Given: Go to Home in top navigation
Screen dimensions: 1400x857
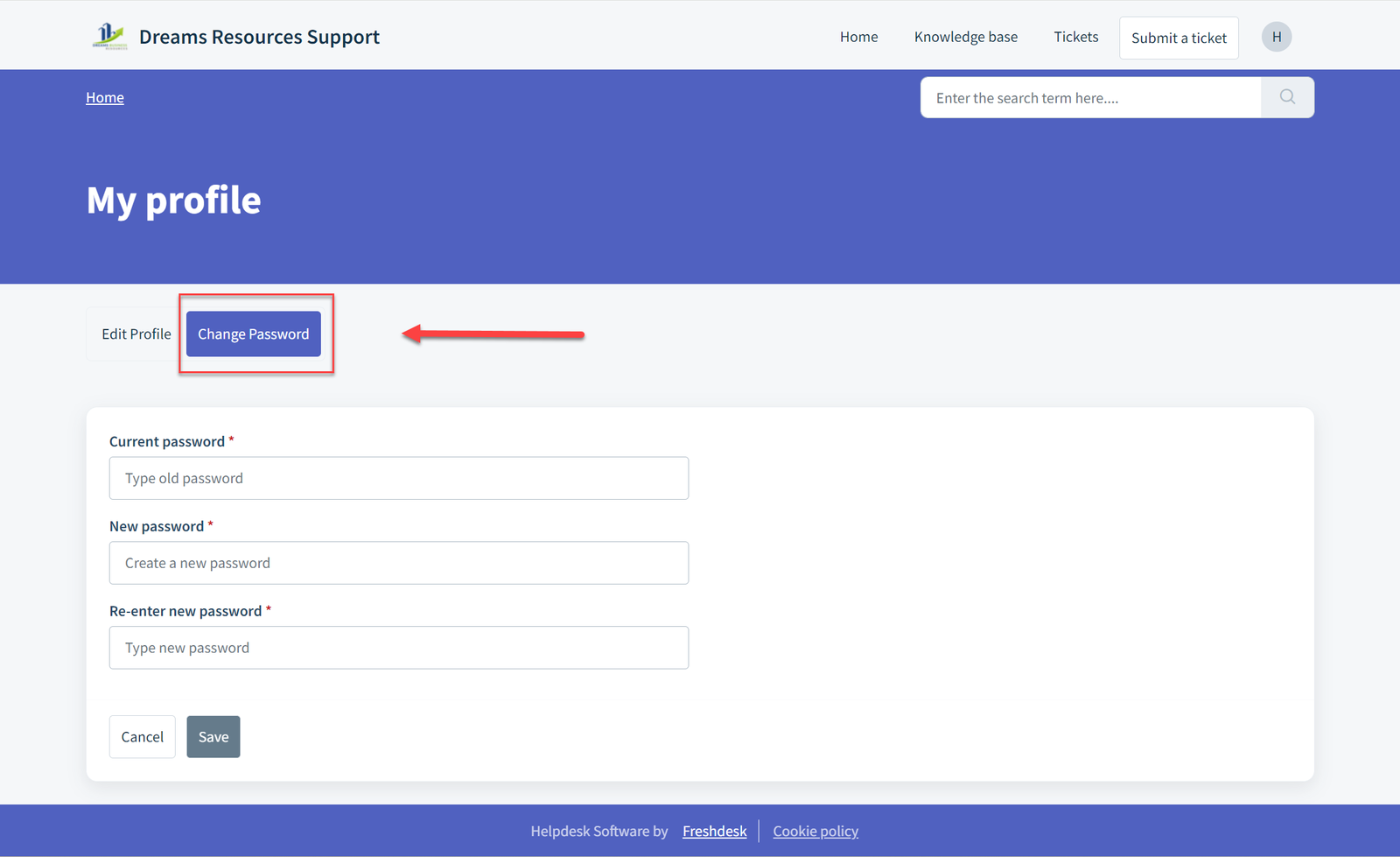Looking at the screenshot, I should [x=858, y=36].
